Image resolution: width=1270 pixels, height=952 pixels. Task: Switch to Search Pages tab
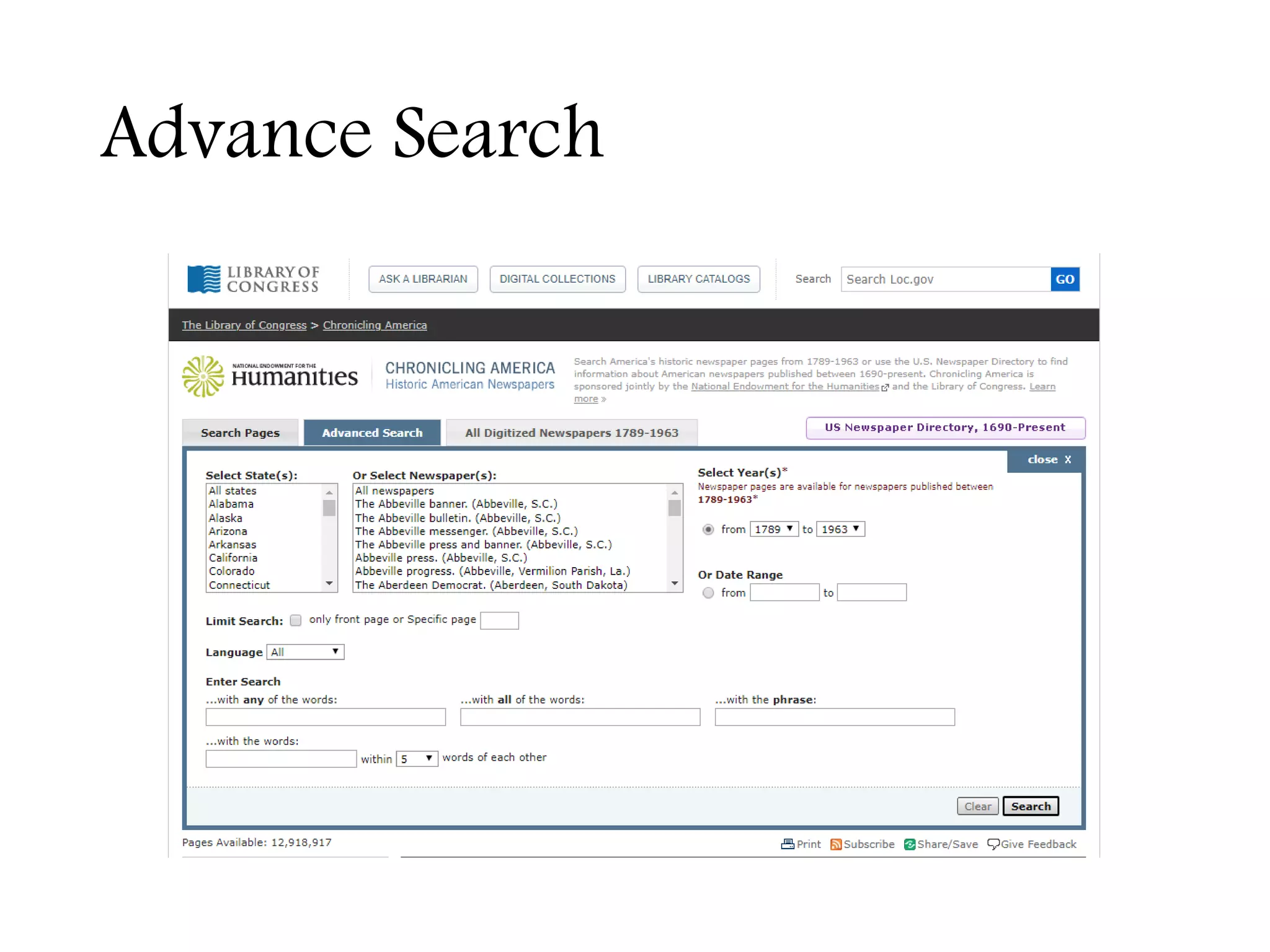tap(240, 433)
